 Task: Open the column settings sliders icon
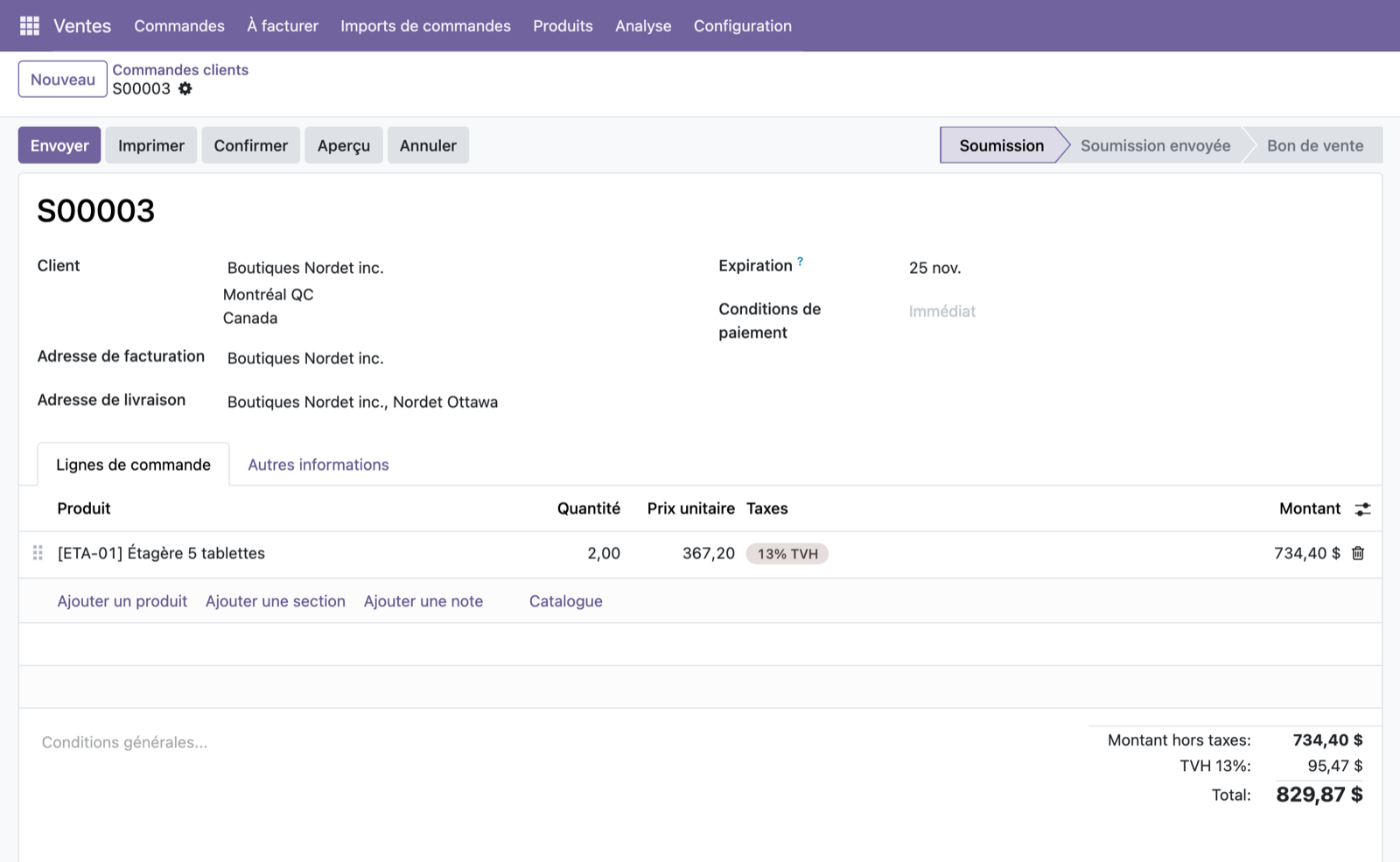coord(1362,508)
